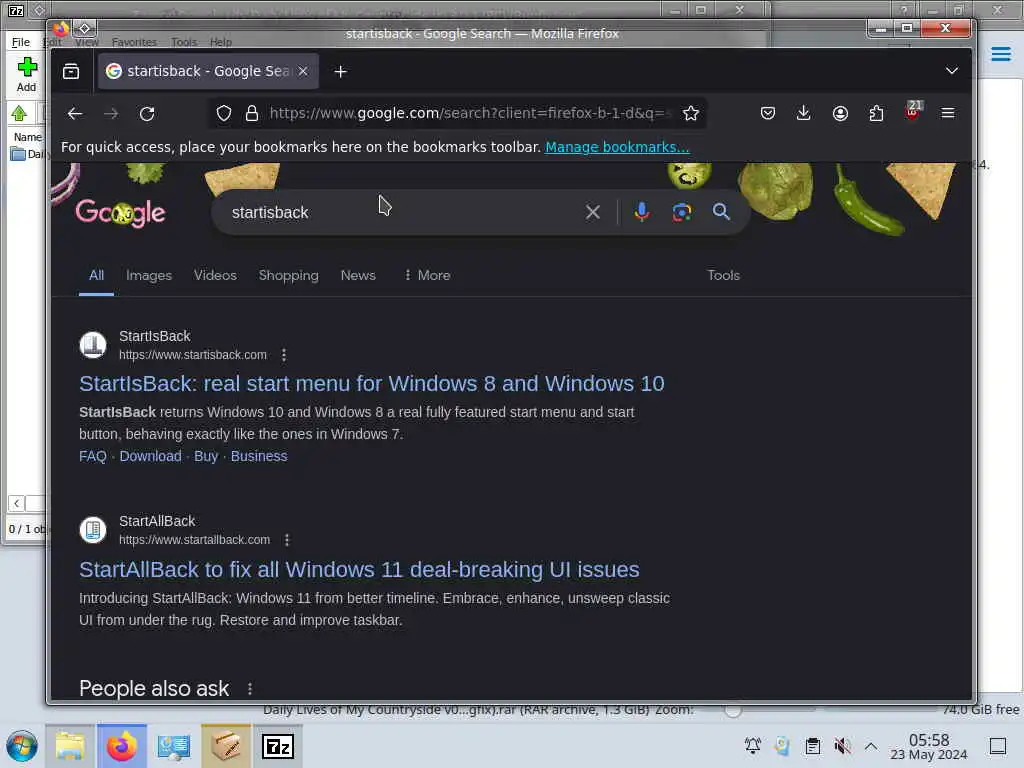Open Firefox tracking protection shield
This screenshot has width=1024, height=768.
click(224, 114)
